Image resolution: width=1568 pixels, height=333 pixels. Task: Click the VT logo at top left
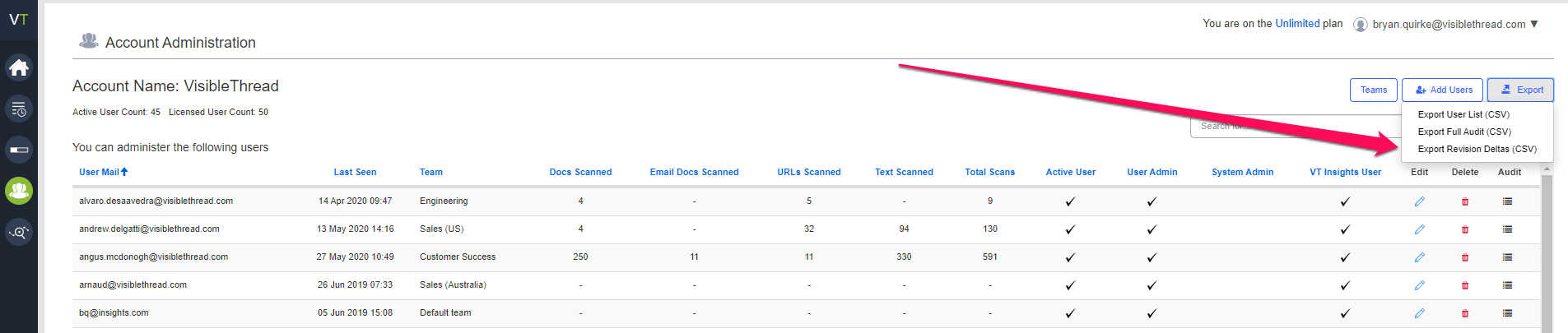click(x=18, y=19)
